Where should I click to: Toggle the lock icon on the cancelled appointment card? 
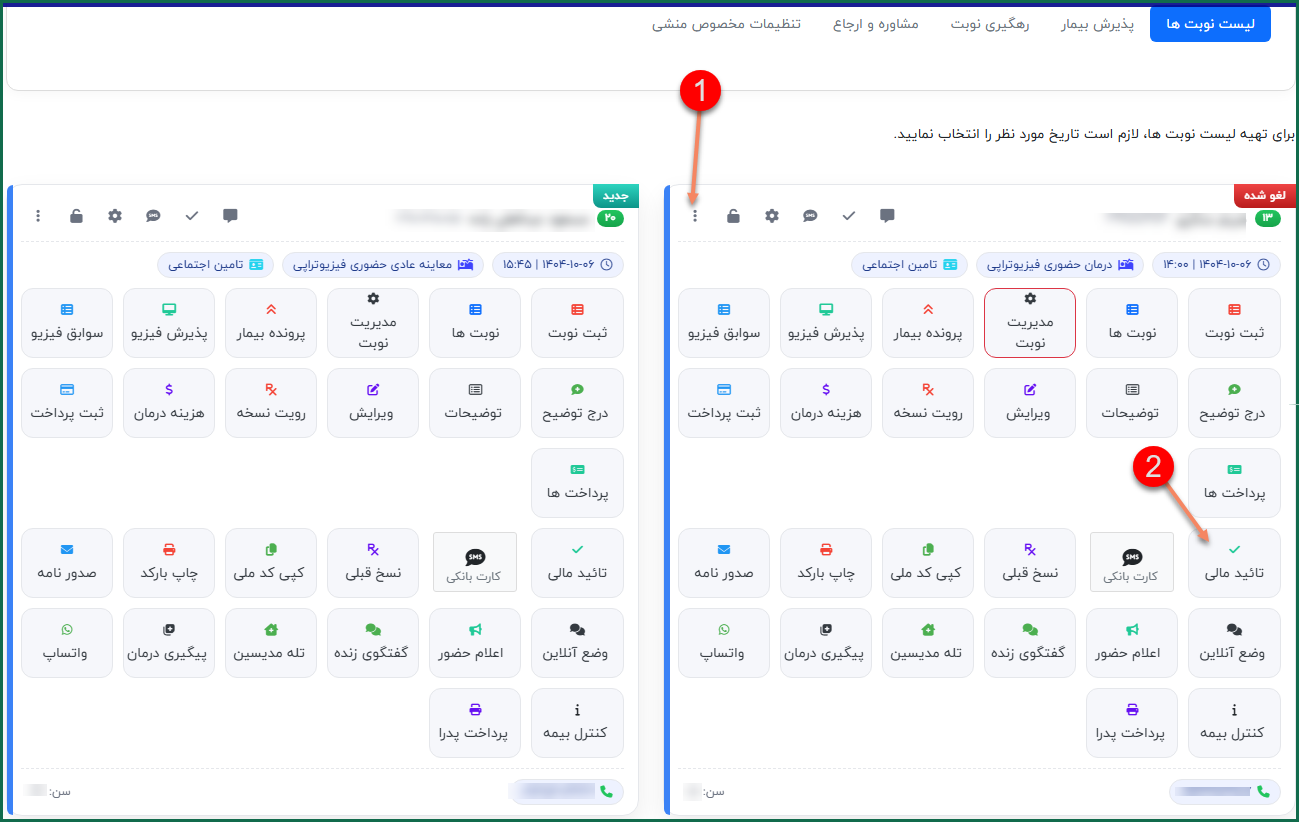tap(733, 216)
